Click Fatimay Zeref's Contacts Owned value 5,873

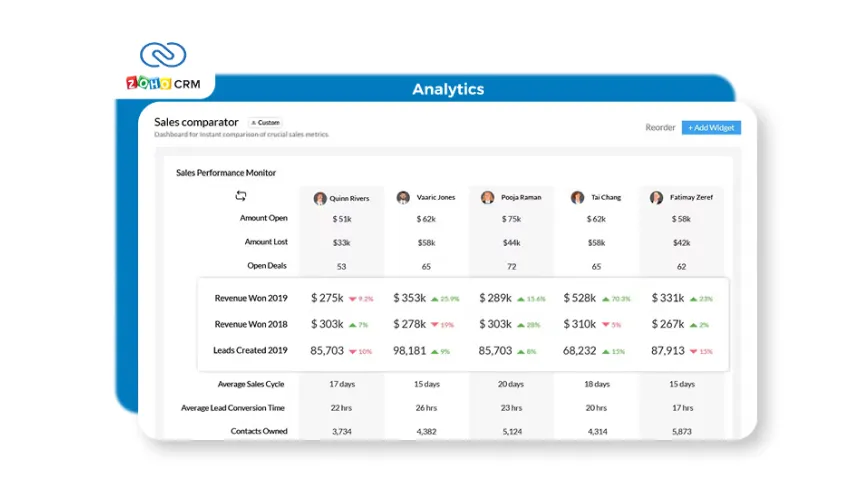[x=683, y=432]
